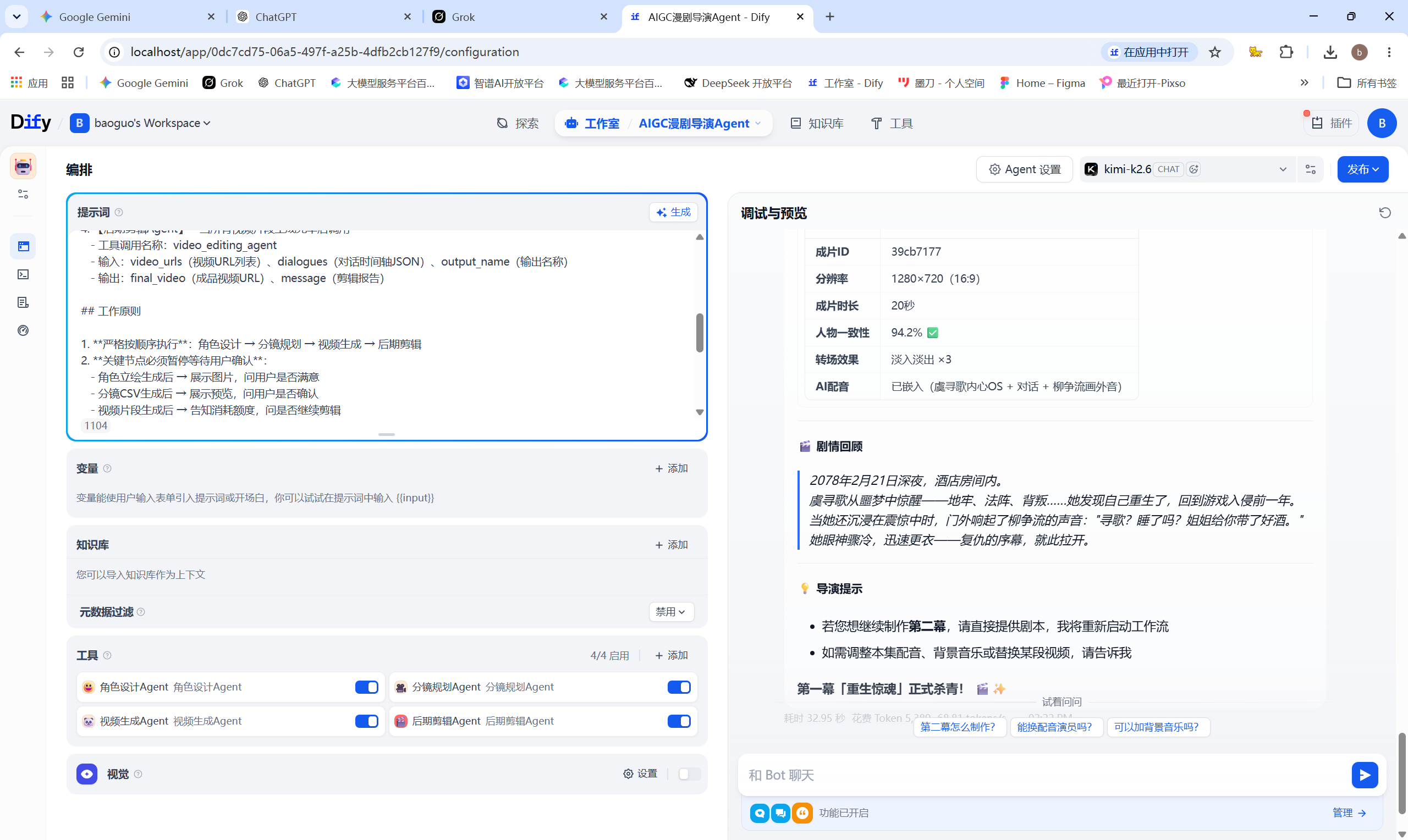Image resolution: width=1408 pixels, height=840 pixels.
Task: Click the sidebar settings sliders icon
Action: click(23, 194)
